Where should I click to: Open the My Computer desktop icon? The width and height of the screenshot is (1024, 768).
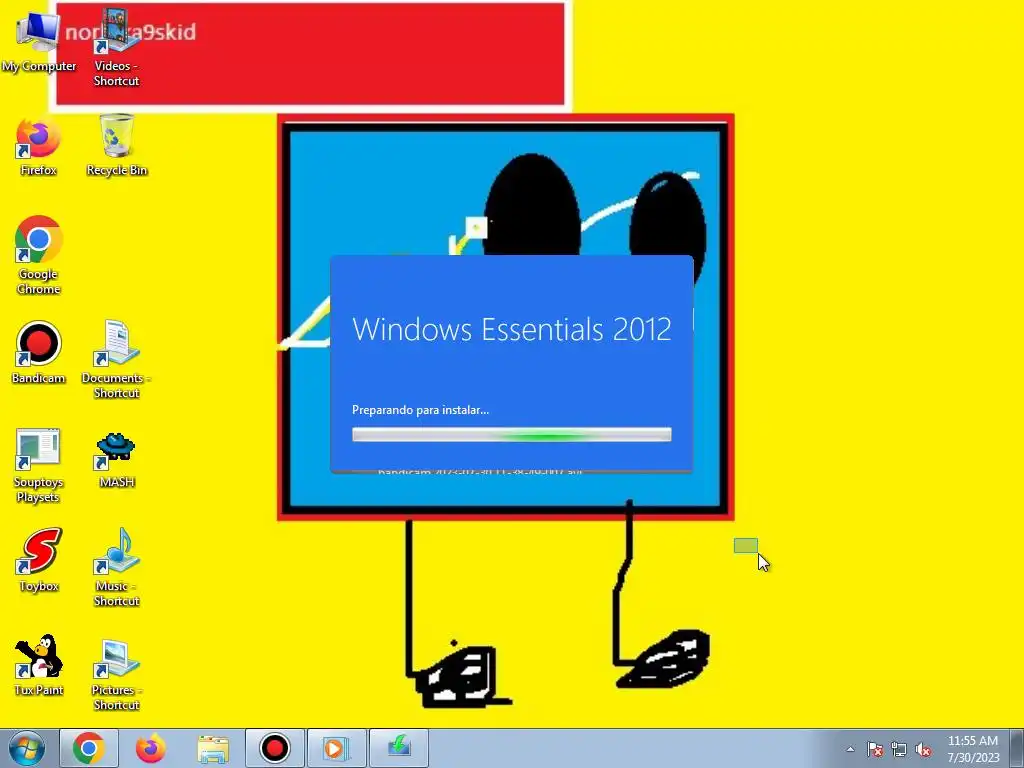click(x=39, y=41)
